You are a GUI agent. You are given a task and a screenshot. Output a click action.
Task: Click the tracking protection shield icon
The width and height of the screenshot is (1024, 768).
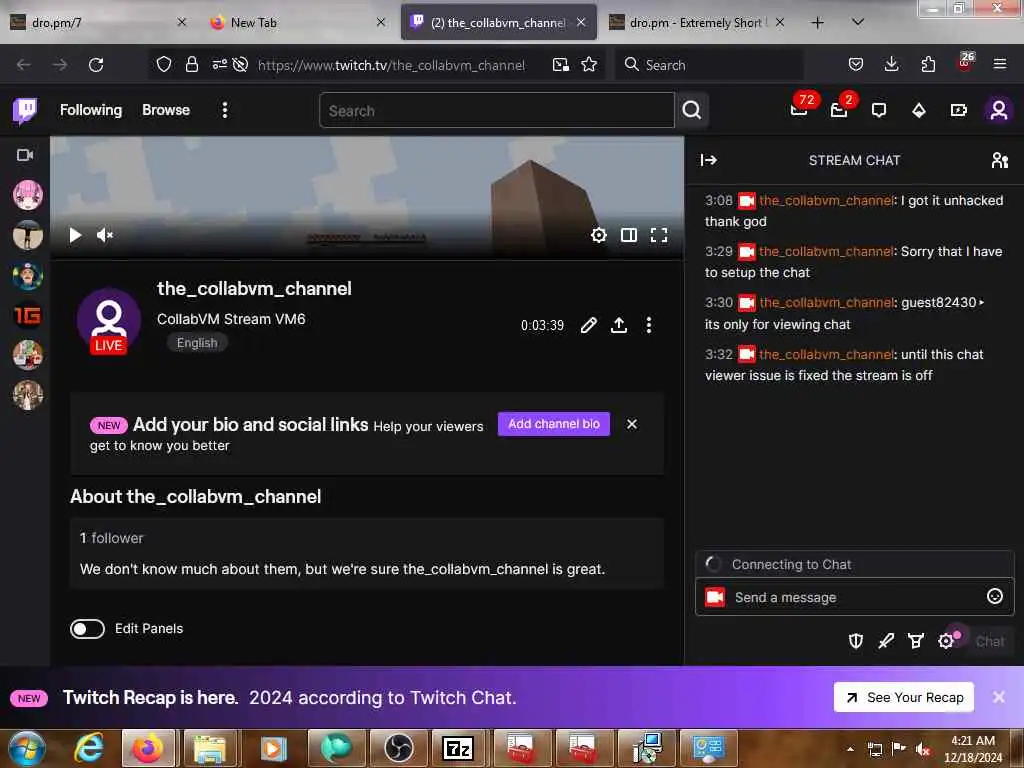tap(164, 65)
